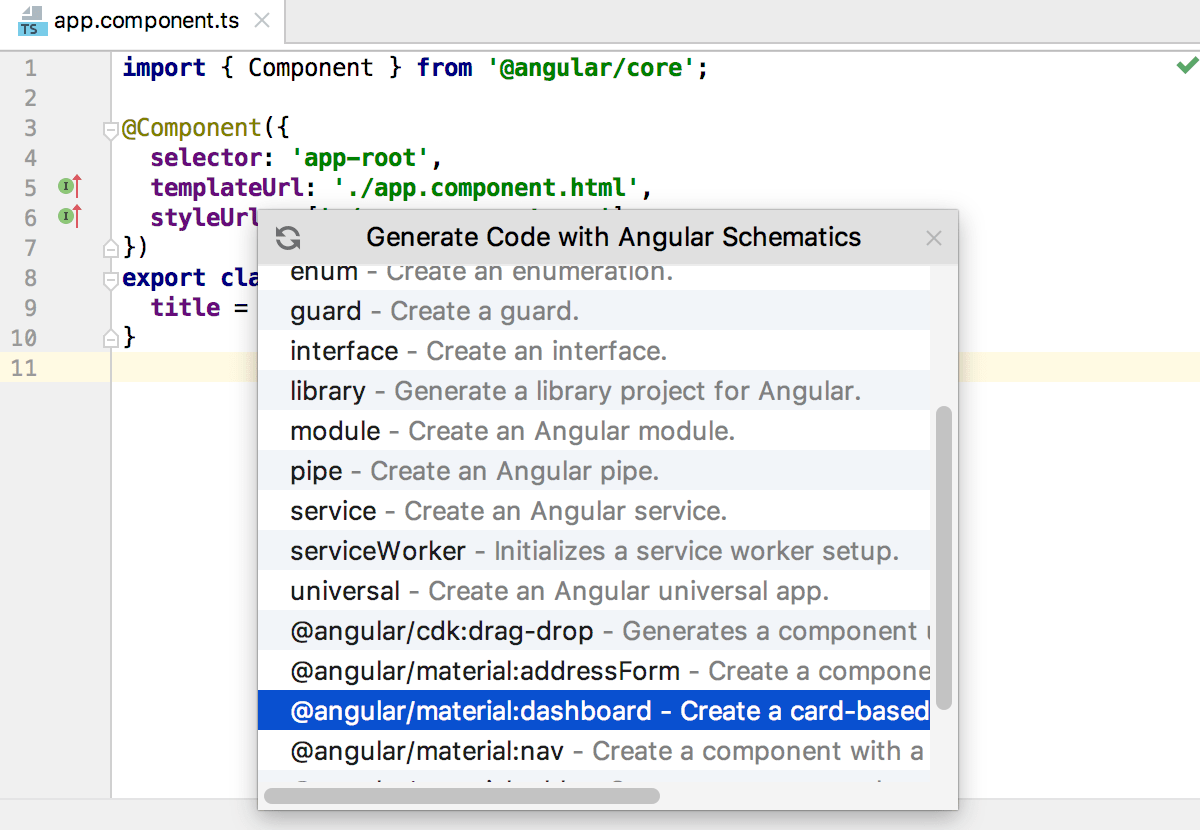Click fold end marker on line 7

click(111, 246)
